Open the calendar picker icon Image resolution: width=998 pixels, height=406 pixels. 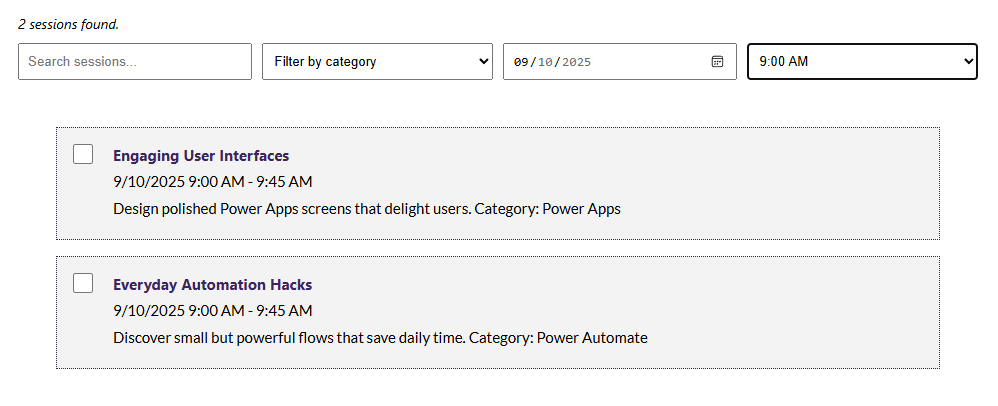[717, 62]
